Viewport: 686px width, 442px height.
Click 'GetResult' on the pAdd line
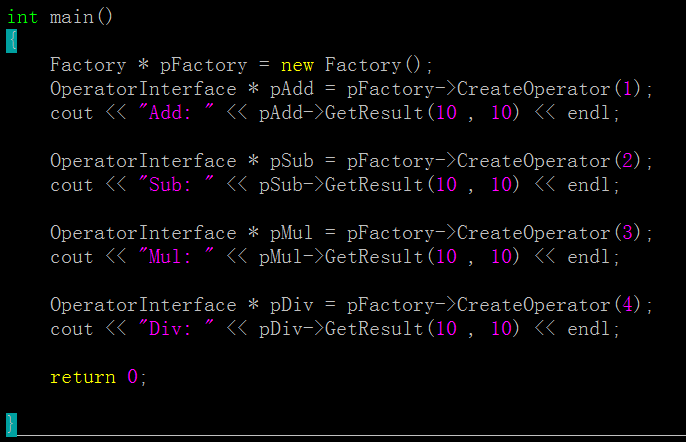(x=374, y=113)
